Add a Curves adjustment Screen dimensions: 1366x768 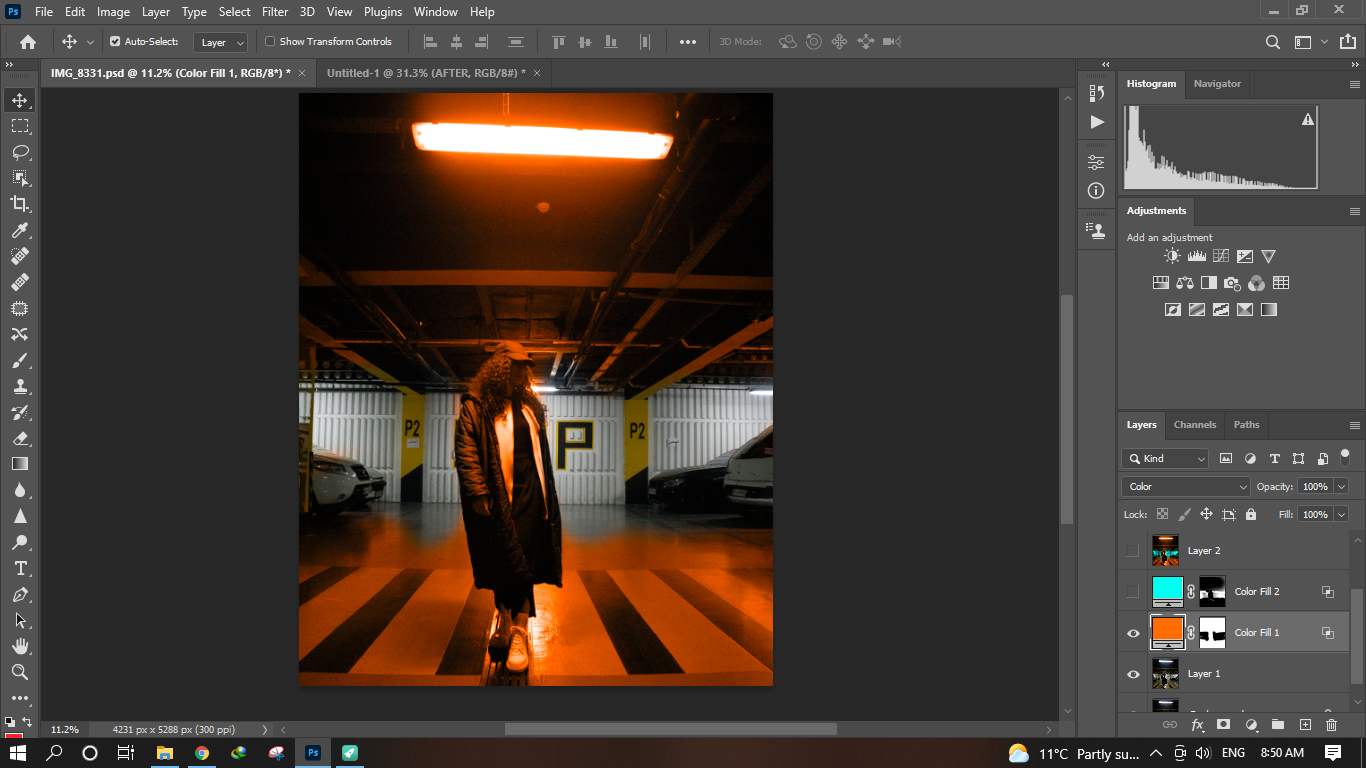[x=1220, y=256]
